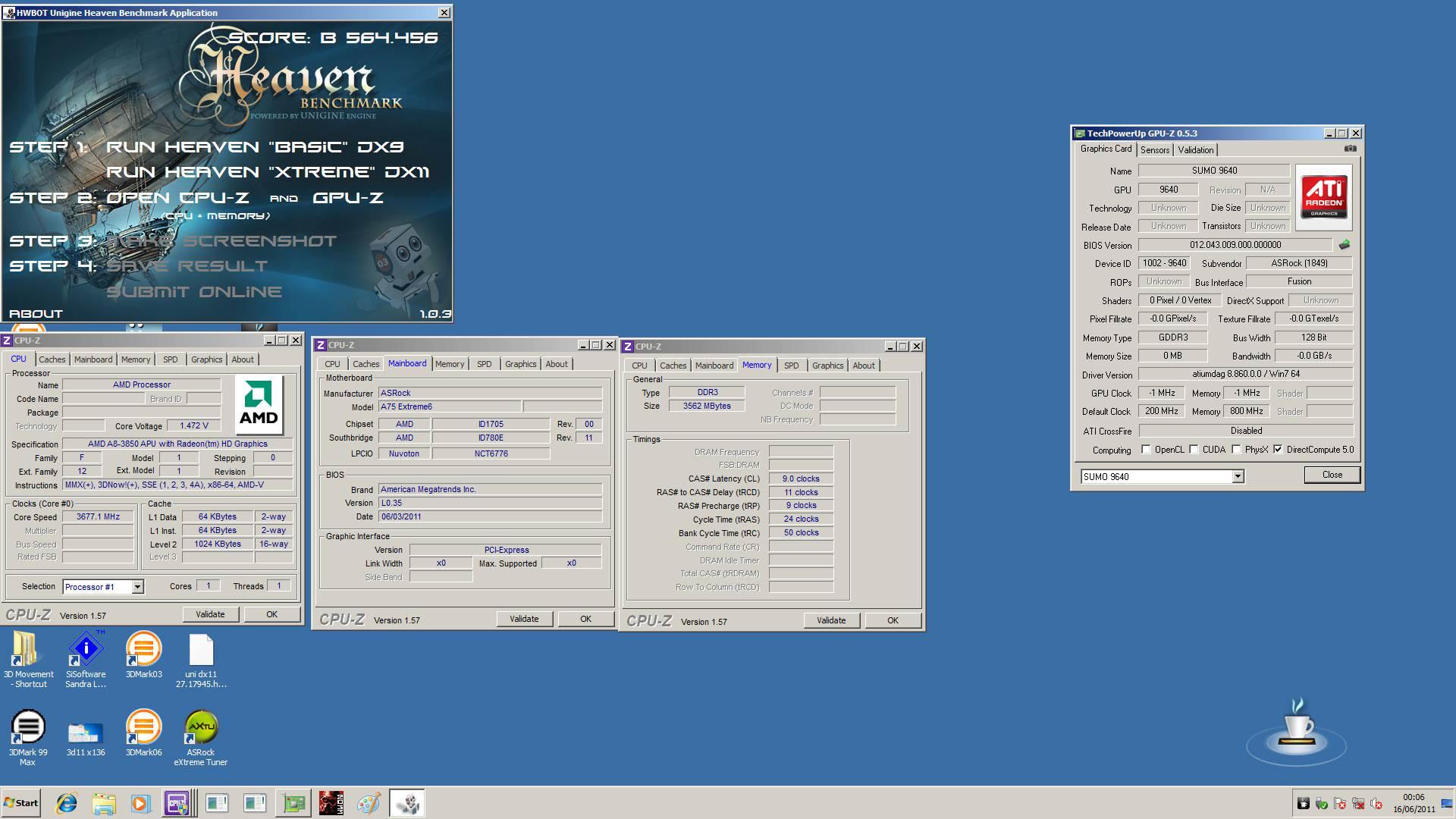The height and width of the screenshot is (819, 1456).
Task: Open About tab in Memory CPU-Z window
Action: pyautogui.click(x=864, y=366)
